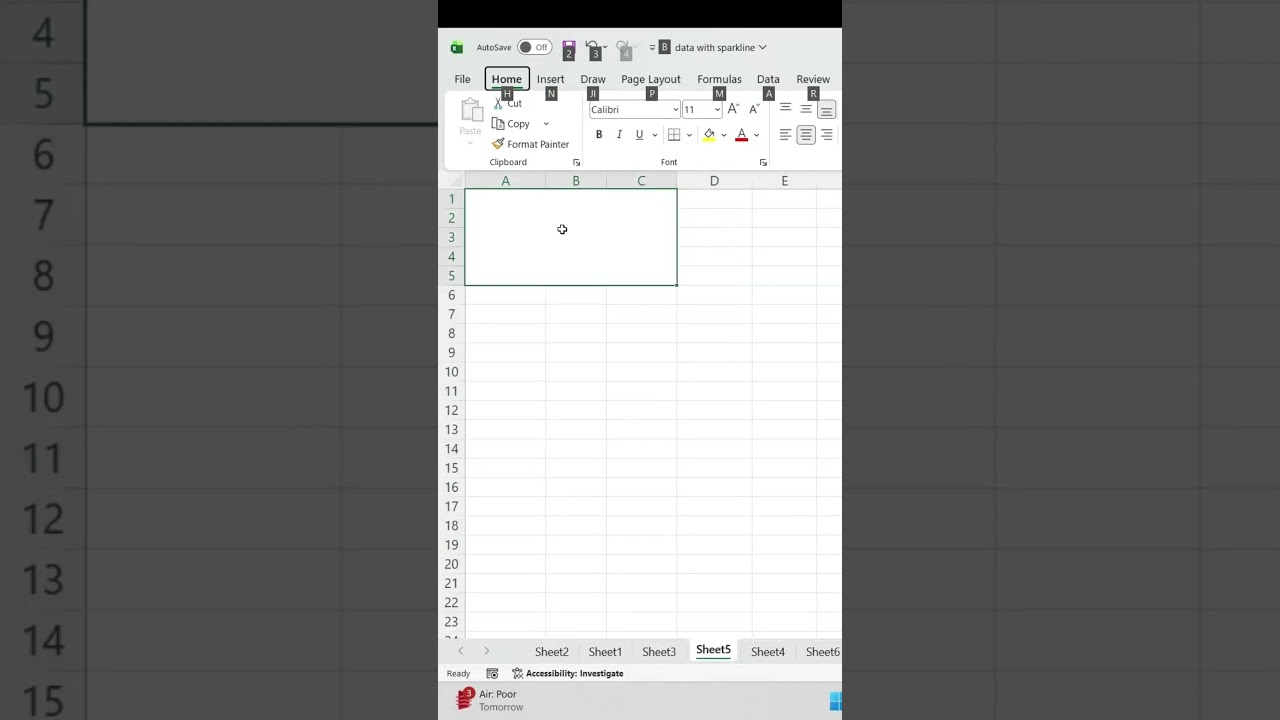1280x720 pixels.
Task: Toggle Italic formatting
Action: coord(619,135)
